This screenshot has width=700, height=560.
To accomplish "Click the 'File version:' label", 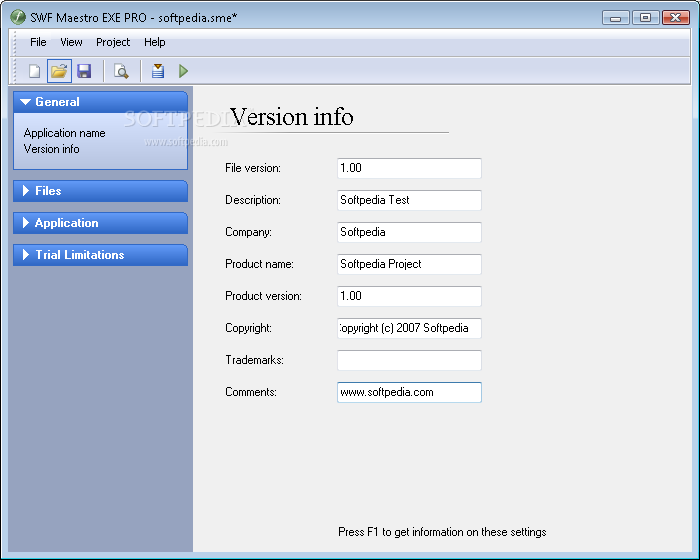I will tap(253, 168).
